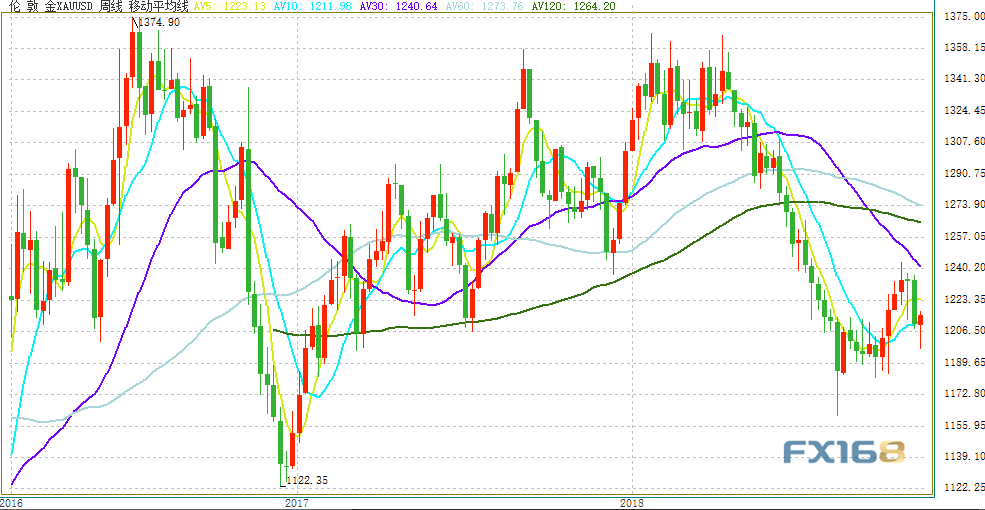Select the 2016 label on time axis
The height and width of the screenshot is (510, 985).
click(x=12, y=502)
